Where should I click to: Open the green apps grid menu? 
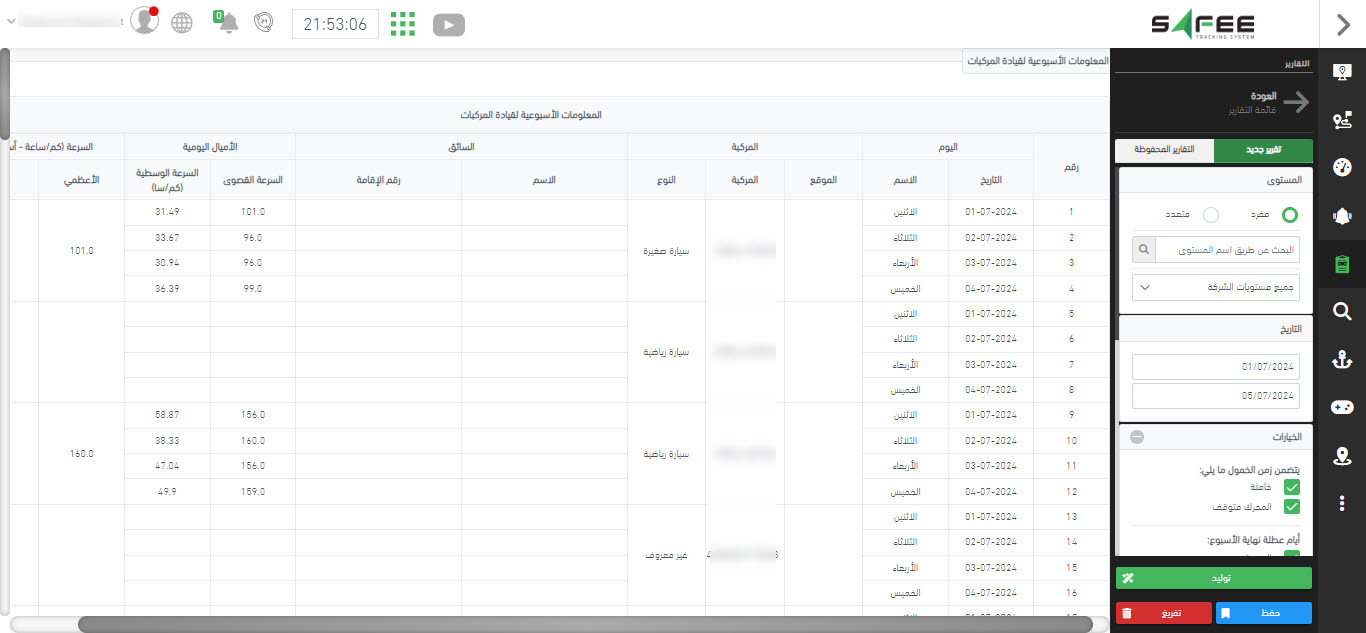pyautogui.click(x=402, y=24)
